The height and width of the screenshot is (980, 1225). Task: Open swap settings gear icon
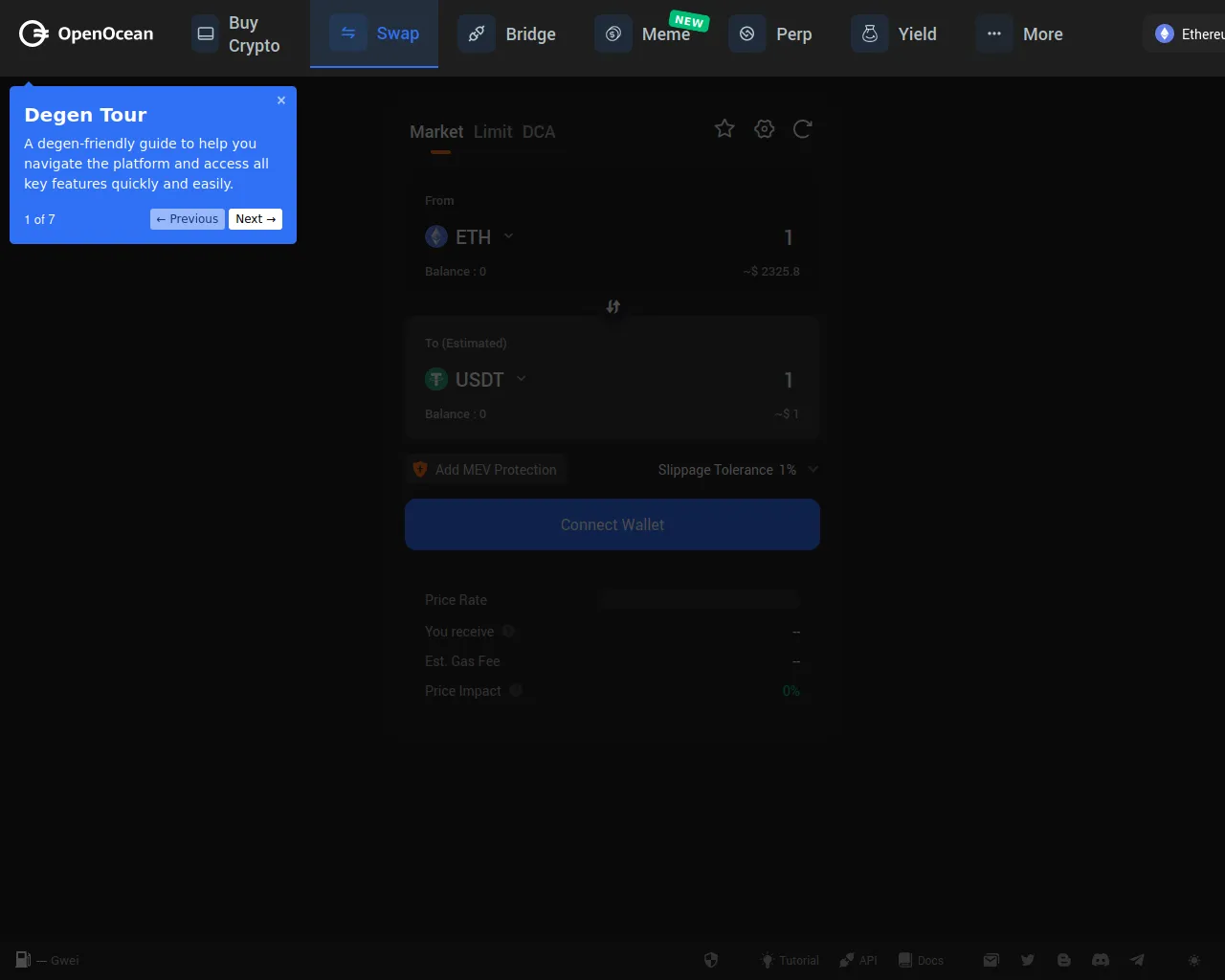(764, 128)
